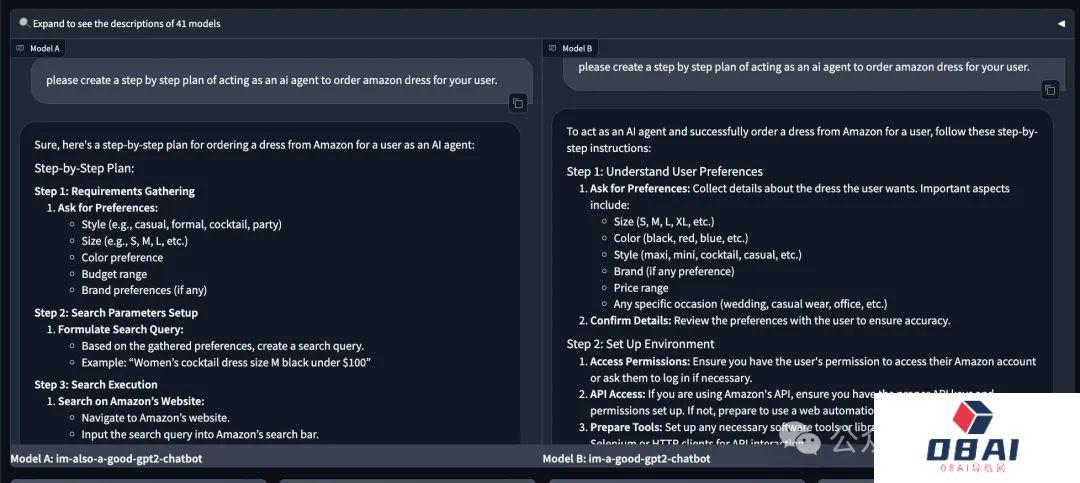Viewport: 1080px width, 483px height.
Task: Click the OBAI cube logo
Action: pyautogui.click(x=973, y=418)
